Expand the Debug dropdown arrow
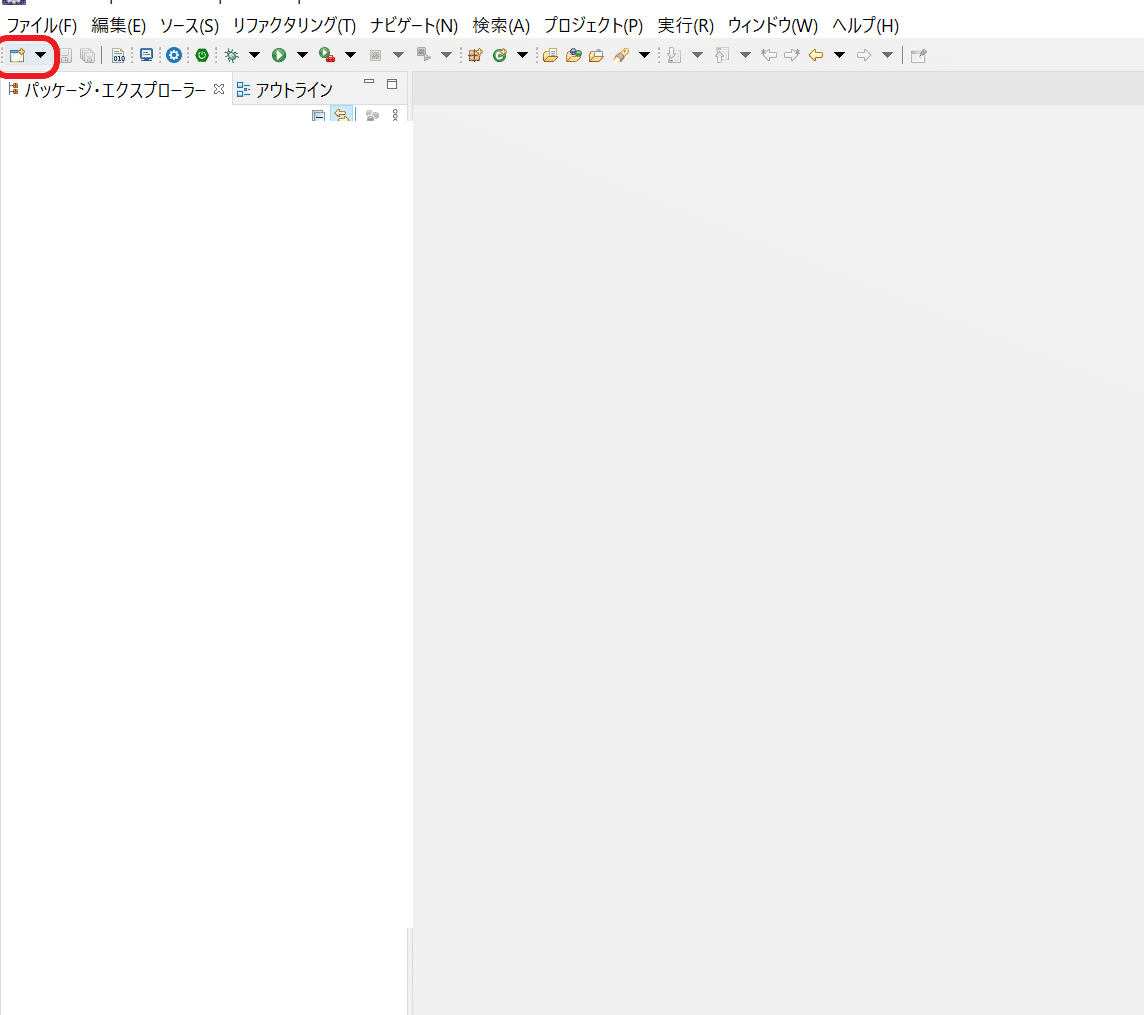Viewport: 1144px width, 1015px height. tap(255, 55)
